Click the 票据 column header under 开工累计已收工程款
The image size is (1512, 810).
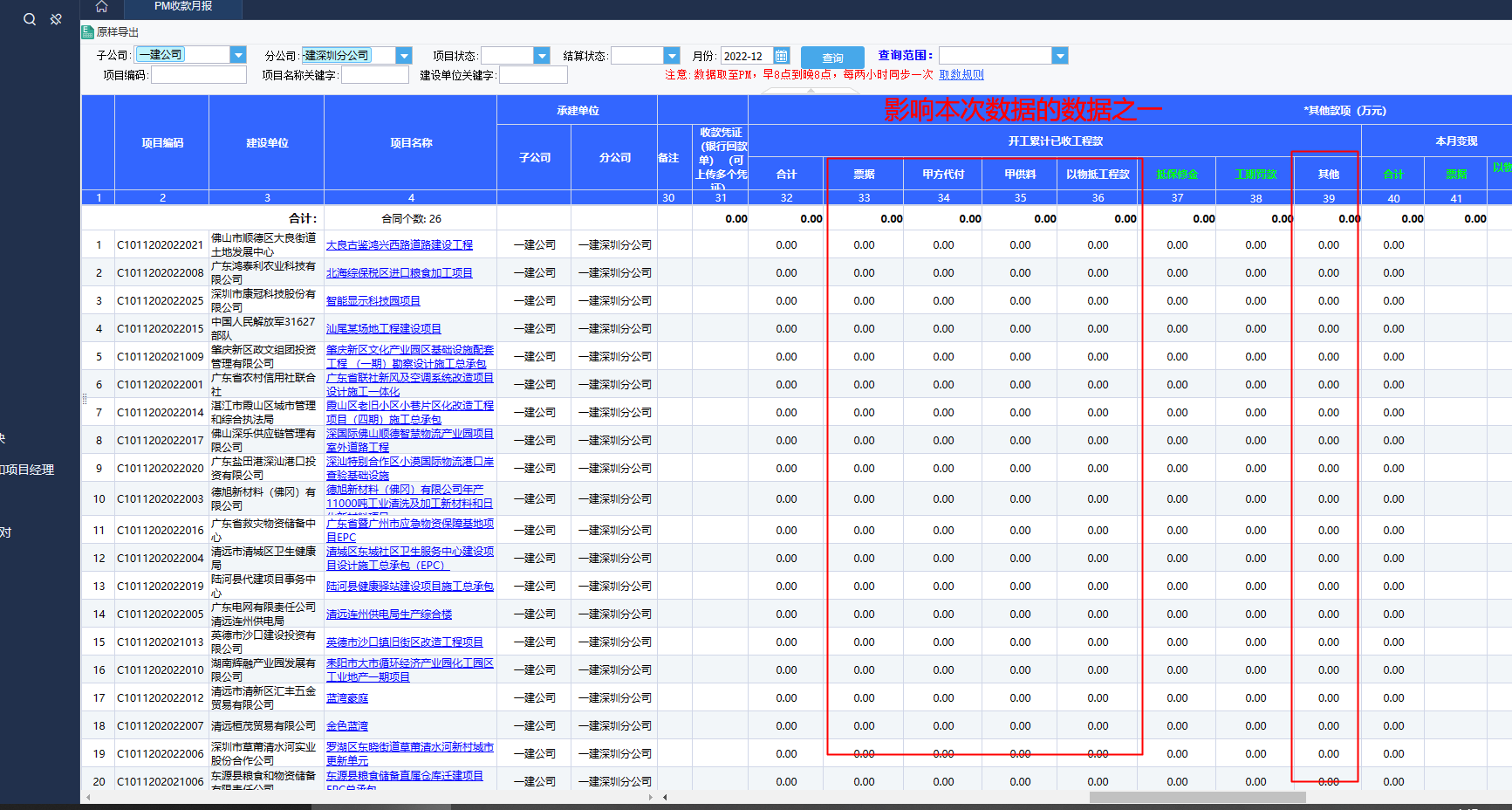click(864, 175)
